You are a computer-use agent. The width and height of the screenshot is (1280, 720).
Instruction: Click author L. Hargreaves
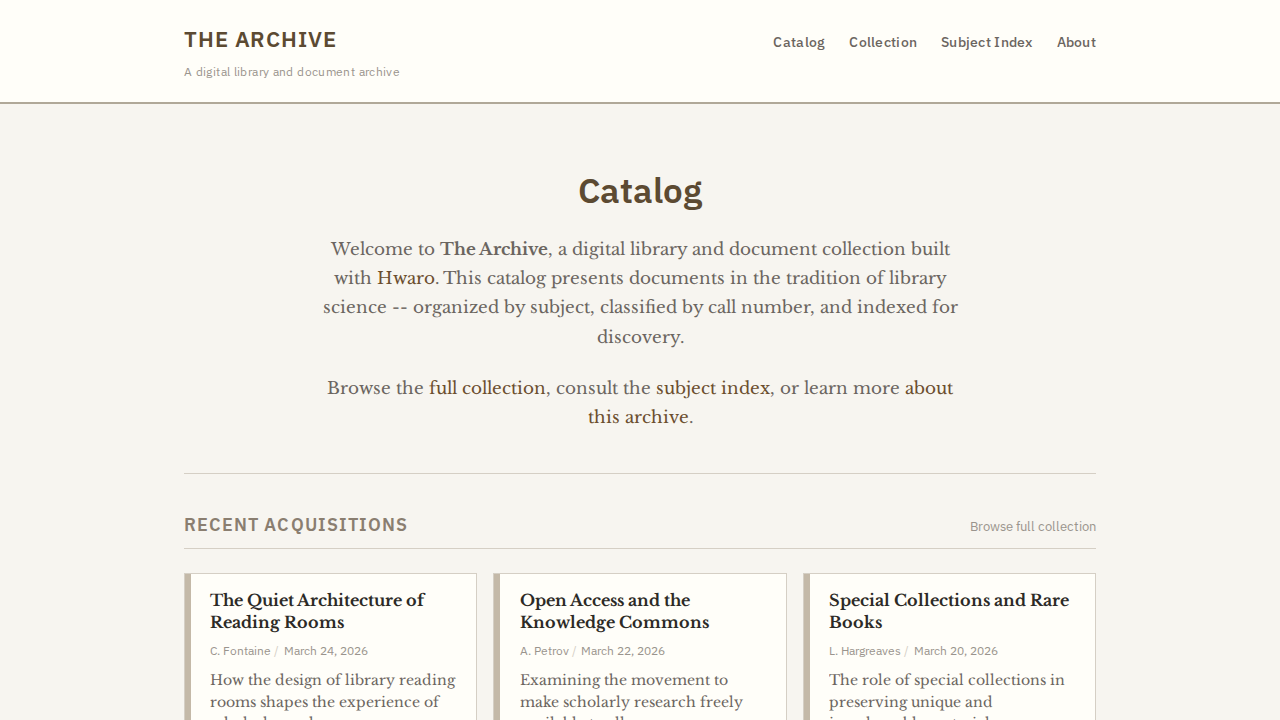click(864, 651)
